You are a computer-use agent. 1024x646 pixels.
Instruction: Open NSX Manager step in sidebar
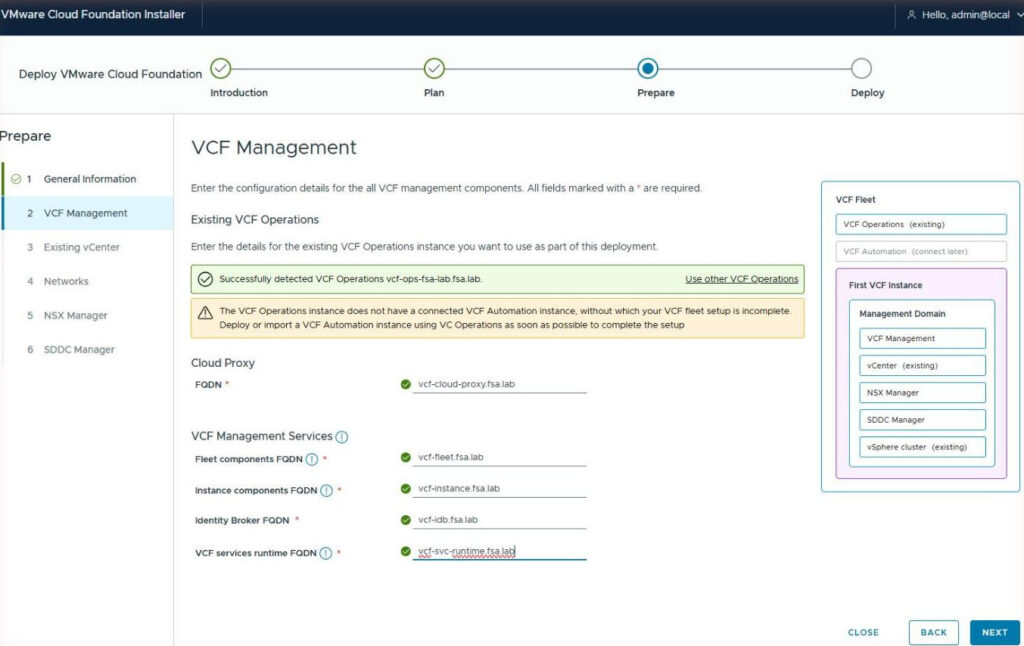click(88, 315)
